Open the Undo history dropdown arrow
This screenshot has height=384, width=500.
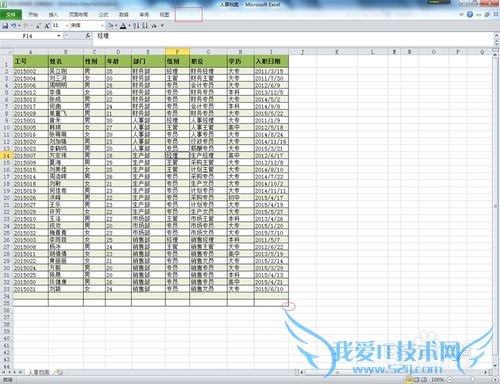tap(19, 26)
